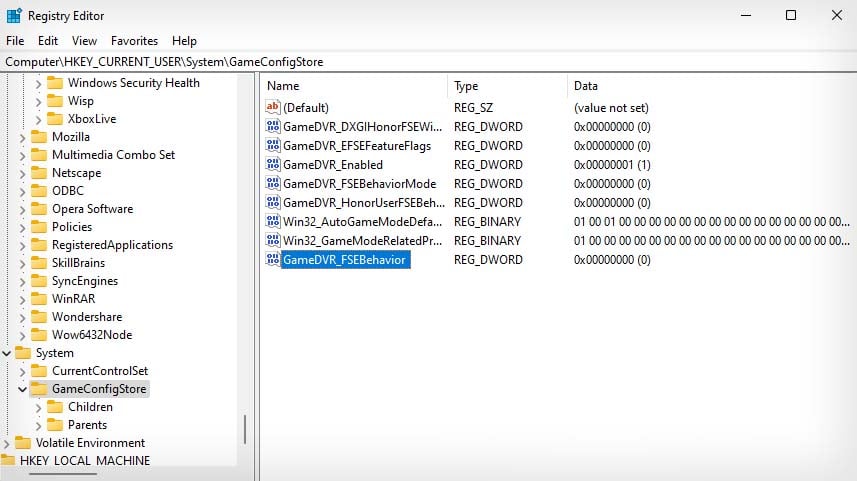Image resolution: width=857 pixels, height=481 pixels.
Task: Select GameDVR_EFSEFeatureFlags DWORD icon
Action: coord(273,145)
